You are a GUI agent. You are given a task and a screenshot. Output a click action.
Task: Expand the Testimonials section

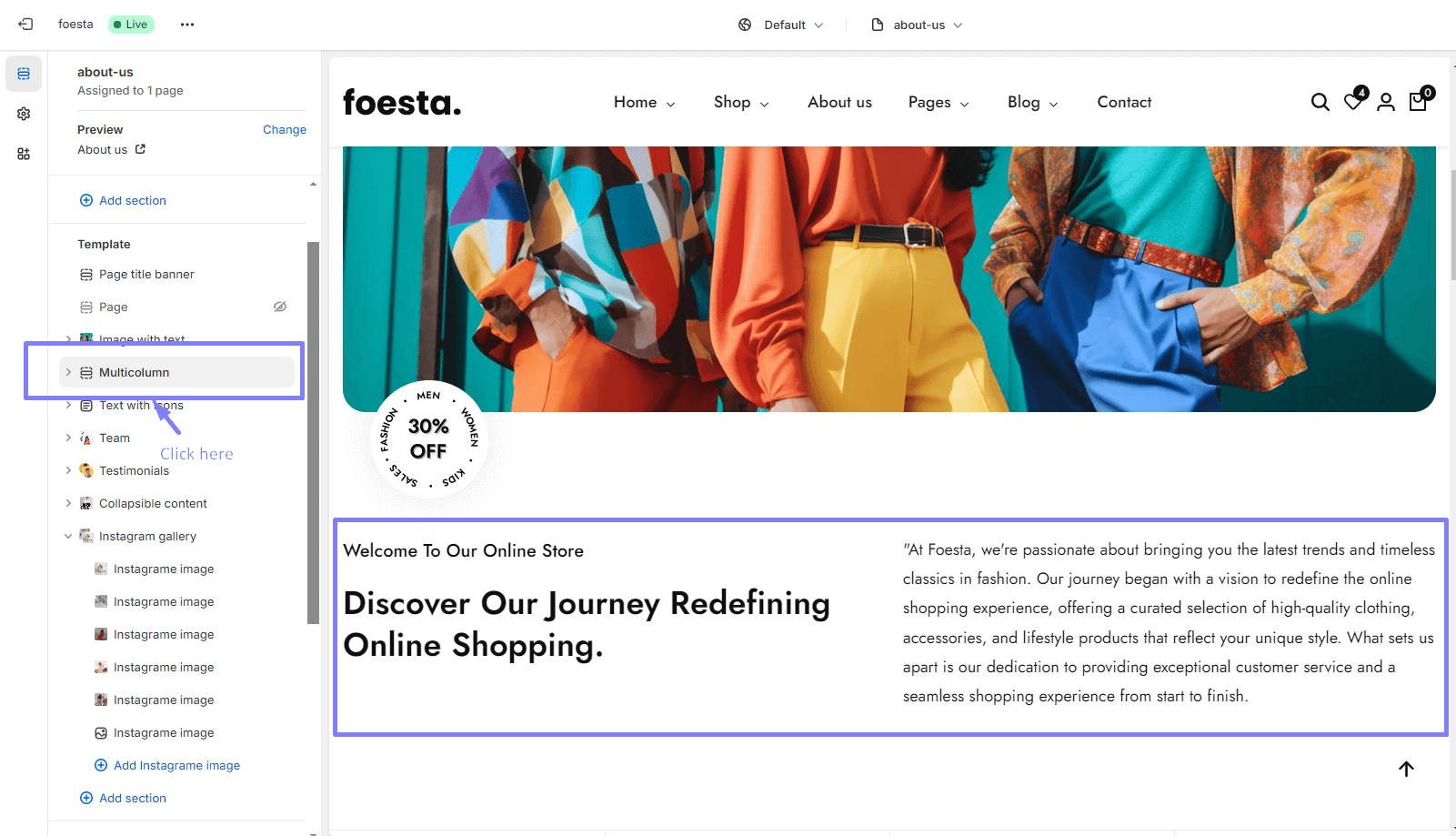(68, 470)
